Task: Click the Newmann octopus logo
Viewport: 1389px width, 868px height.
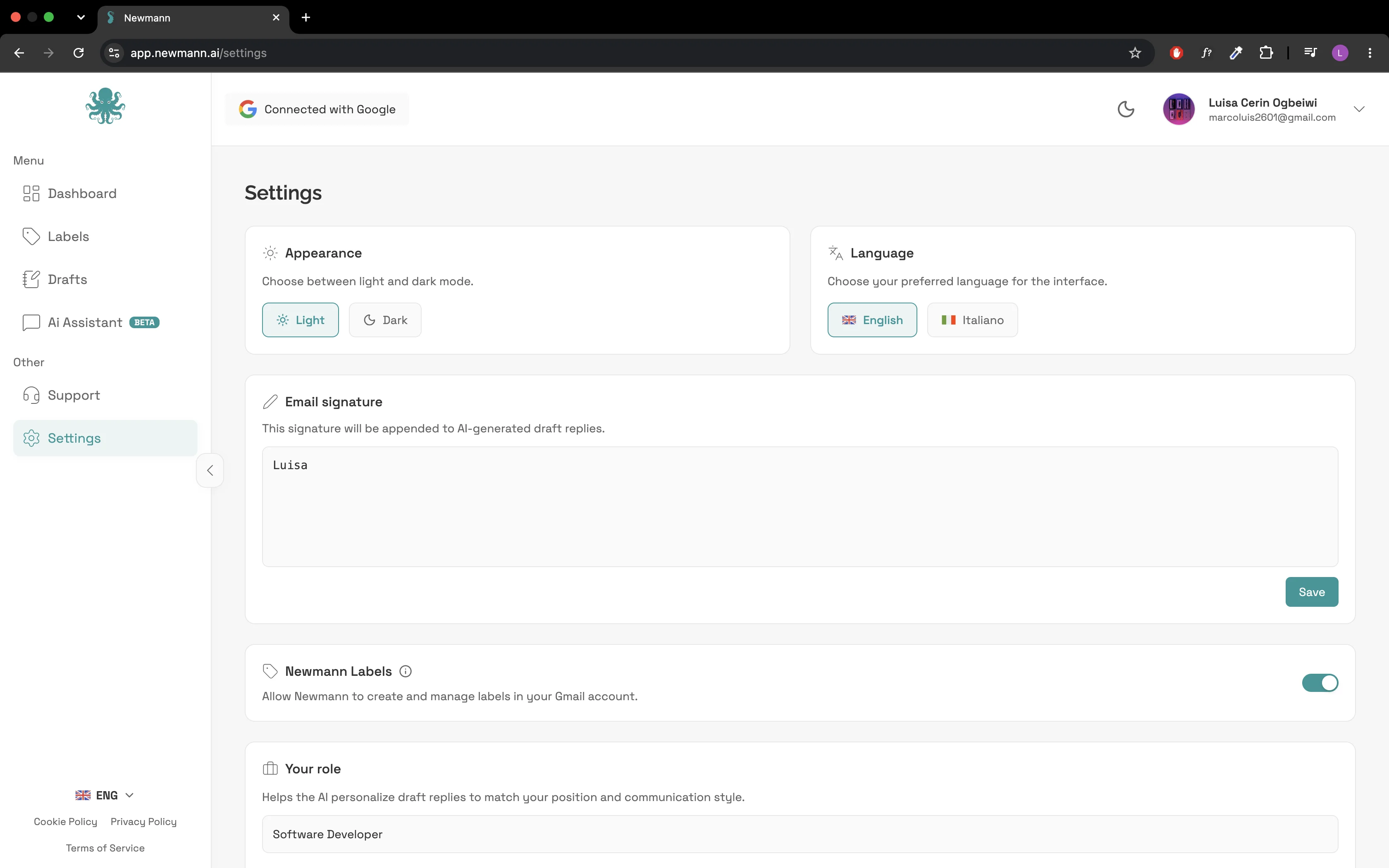Action: (x=105, y=106)
